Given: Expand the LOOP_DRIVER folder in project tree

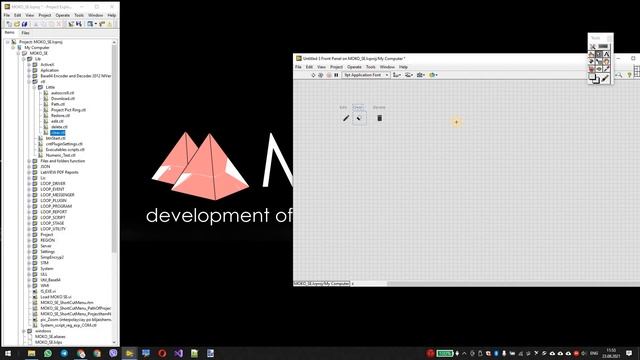Looking at the screenshot, I should [29, 184].
